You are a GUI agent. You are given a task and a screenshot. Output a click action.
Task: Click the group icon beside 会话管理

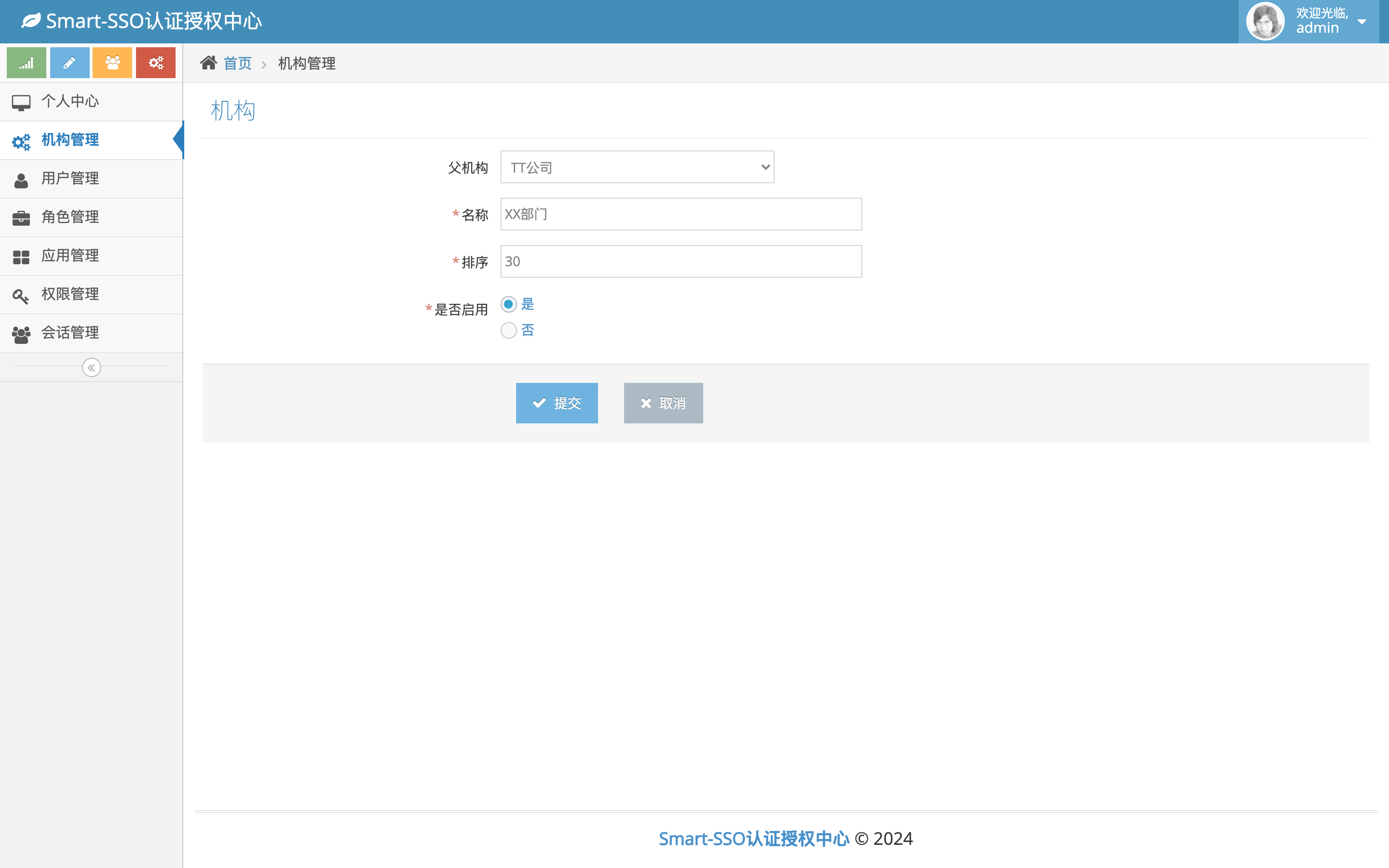(x=21, y=334)
